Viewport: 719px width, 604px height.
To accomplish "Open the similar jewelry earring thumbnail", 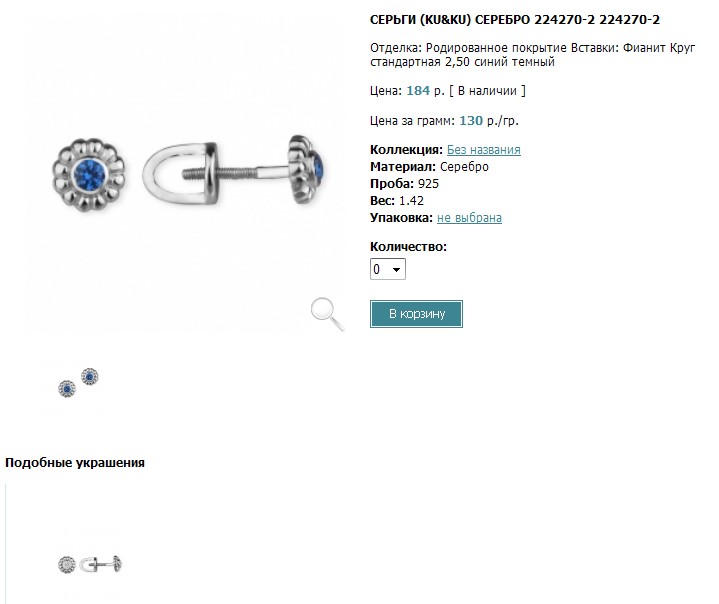I will click(90, 564).
